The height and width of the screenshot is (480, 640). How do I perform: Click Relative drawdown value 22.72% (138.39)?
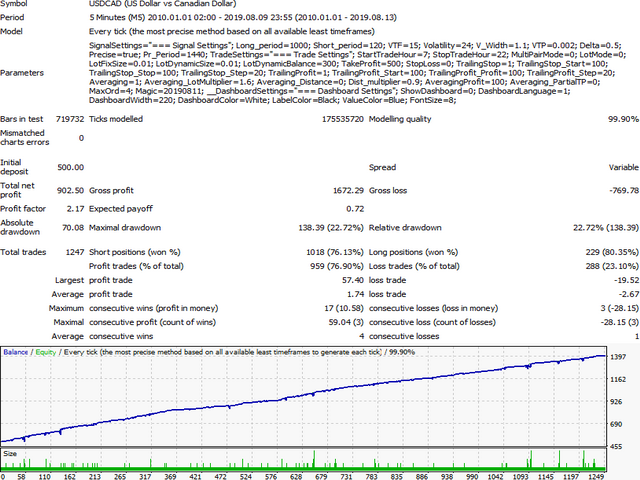(606, 228)
